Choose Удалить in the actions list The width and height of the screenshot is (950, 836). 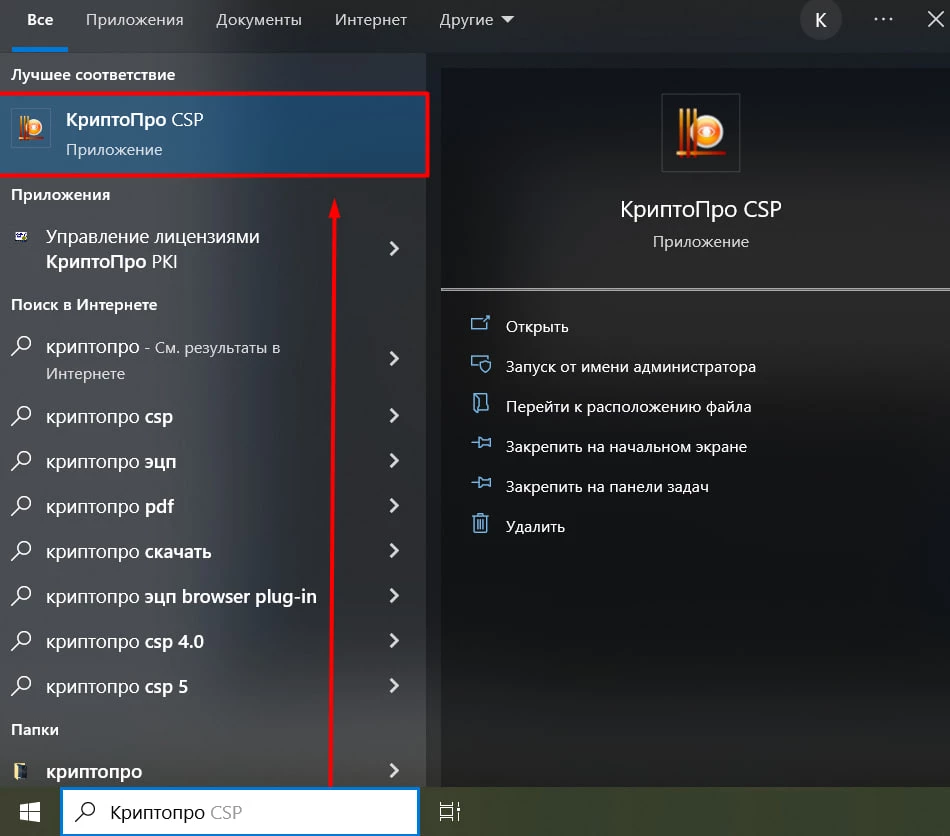(535, 527)
